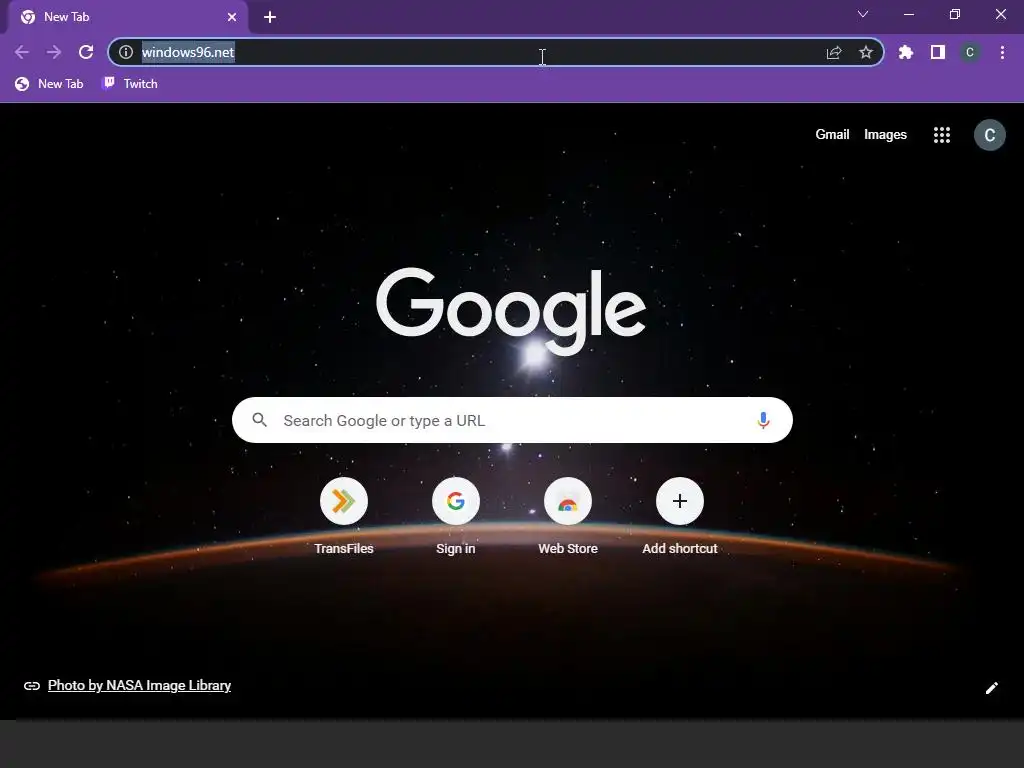1024x768 pixels.
Task: Share this page icon in address bar
Action: pos(834,52)
